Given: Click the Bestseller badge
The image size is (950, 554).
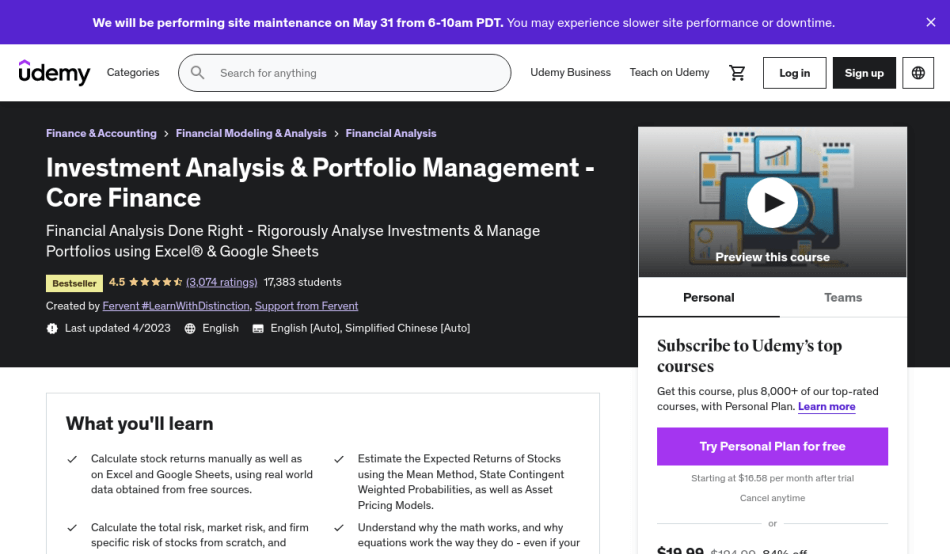Looking at the screenshot, I should 75,283.
